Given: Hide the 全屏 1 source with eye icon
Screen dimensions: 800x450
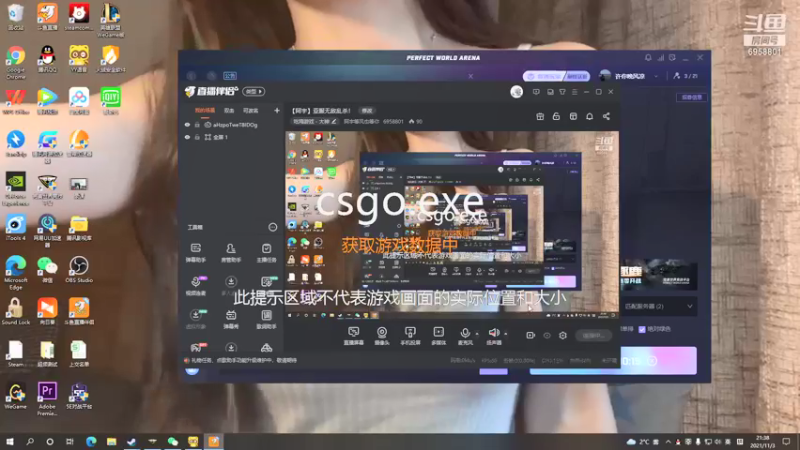Looking at the screenshot, I should point(187,137).
